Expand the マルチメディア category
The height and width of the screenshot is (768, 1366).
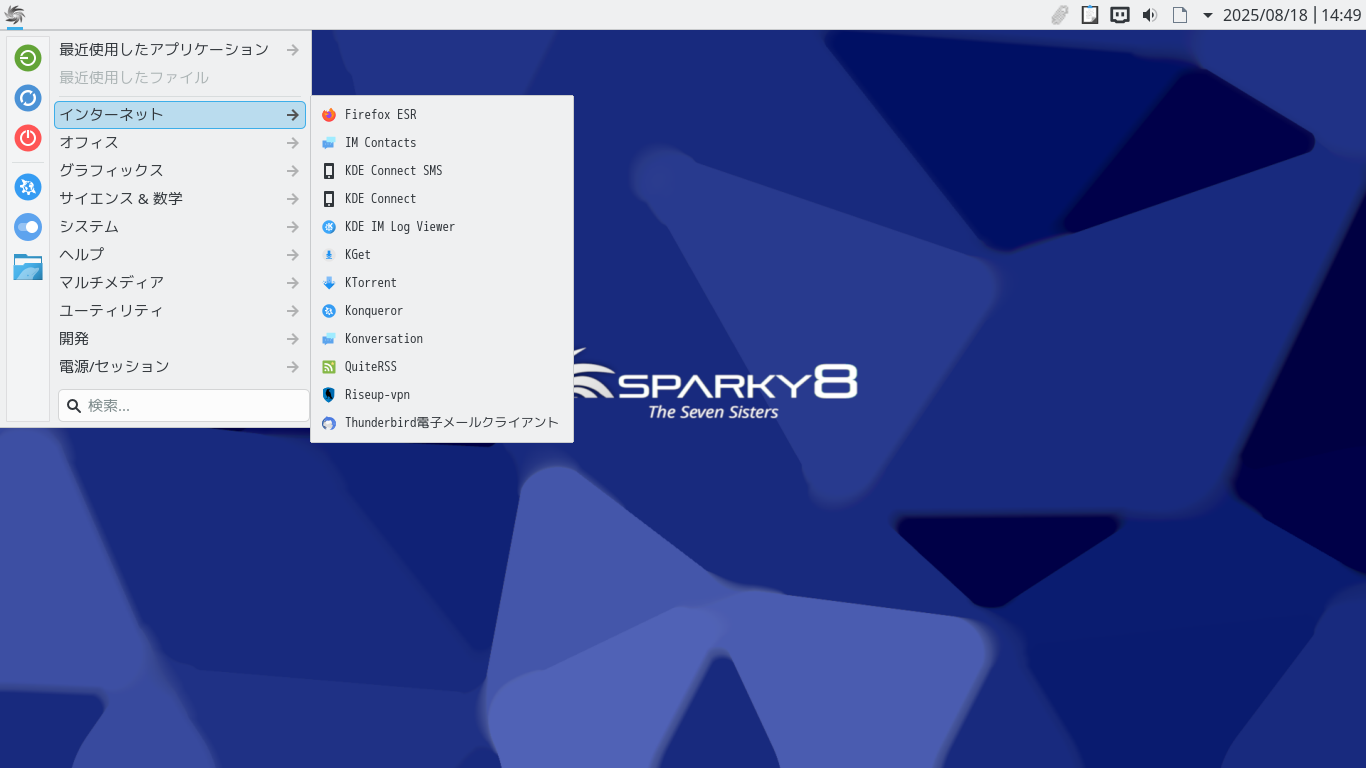tap(180, 283)
